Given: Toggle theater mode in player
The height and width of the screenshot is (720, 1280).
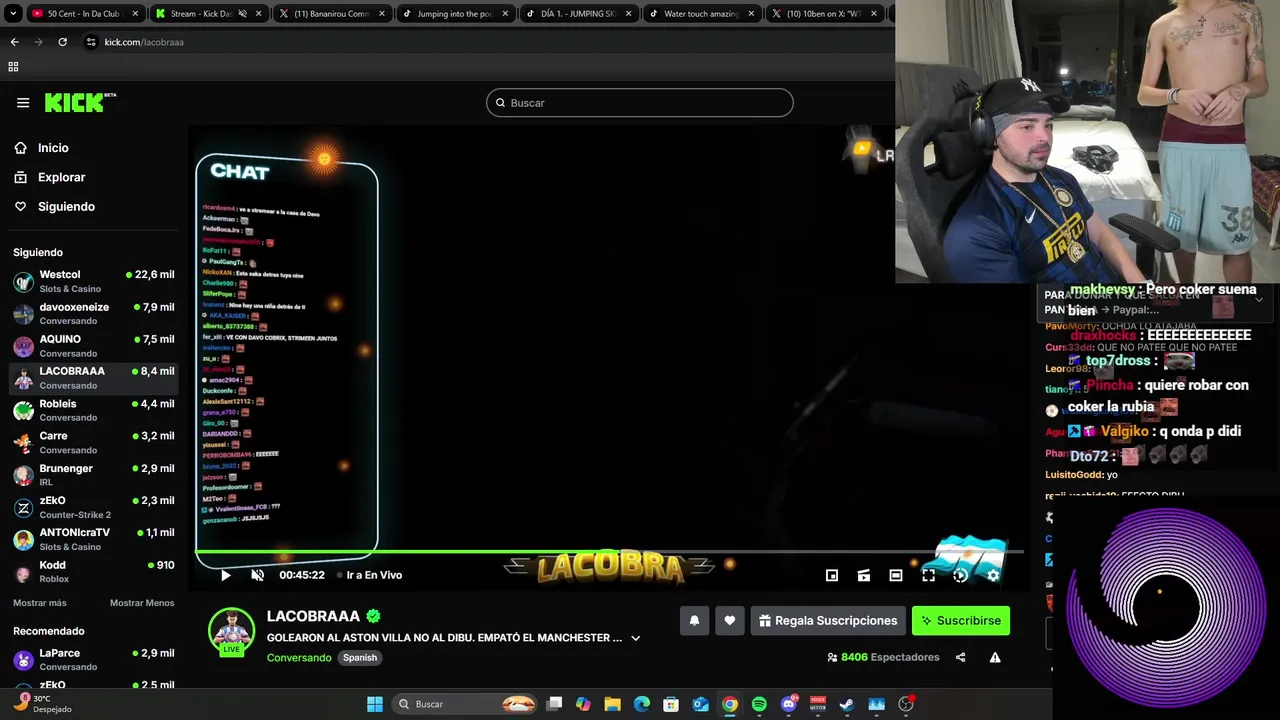Looking at the screenshot, I should click(x=896, y=575).
